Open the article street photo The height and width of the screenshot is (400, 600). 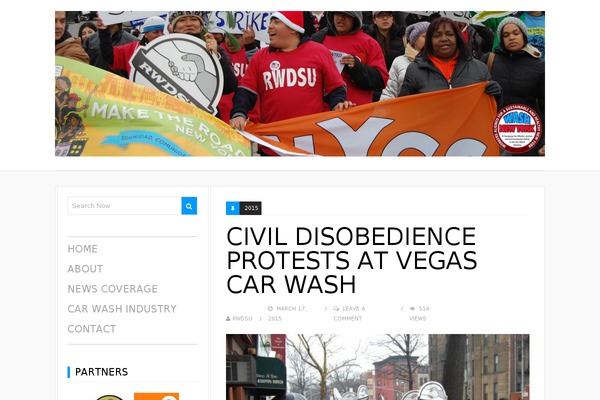[378, 367]
